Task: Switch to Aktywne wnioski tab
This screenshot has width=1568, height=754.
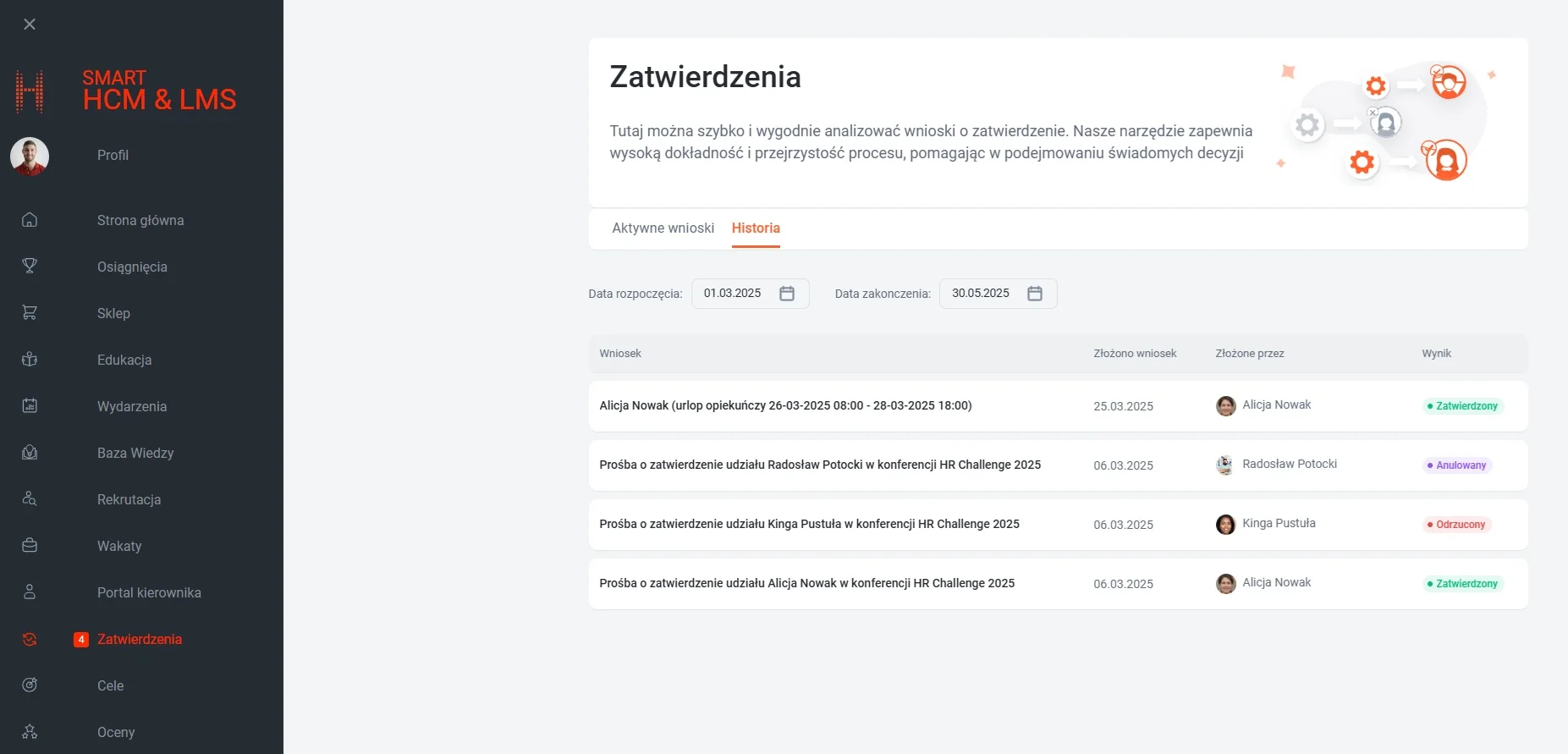Action: click(x=663, y=228)
